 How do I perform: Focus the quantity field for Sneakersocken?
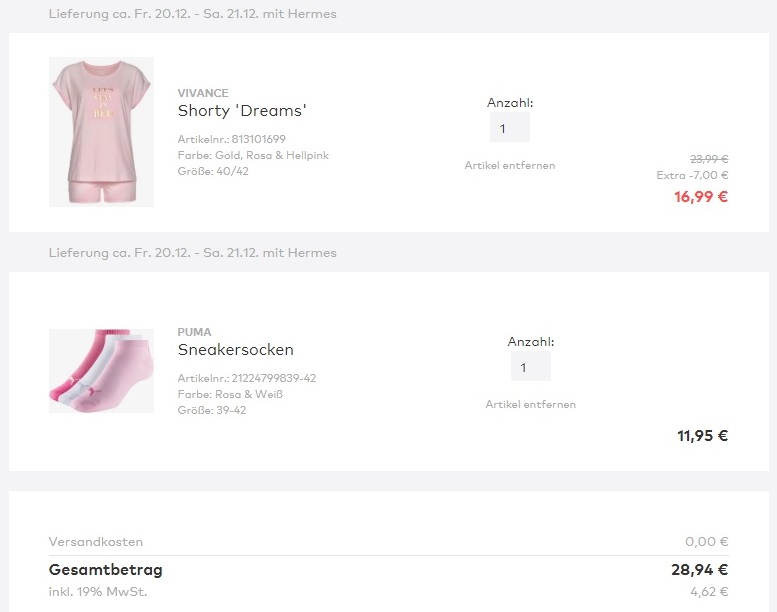[x=530, y=367]
